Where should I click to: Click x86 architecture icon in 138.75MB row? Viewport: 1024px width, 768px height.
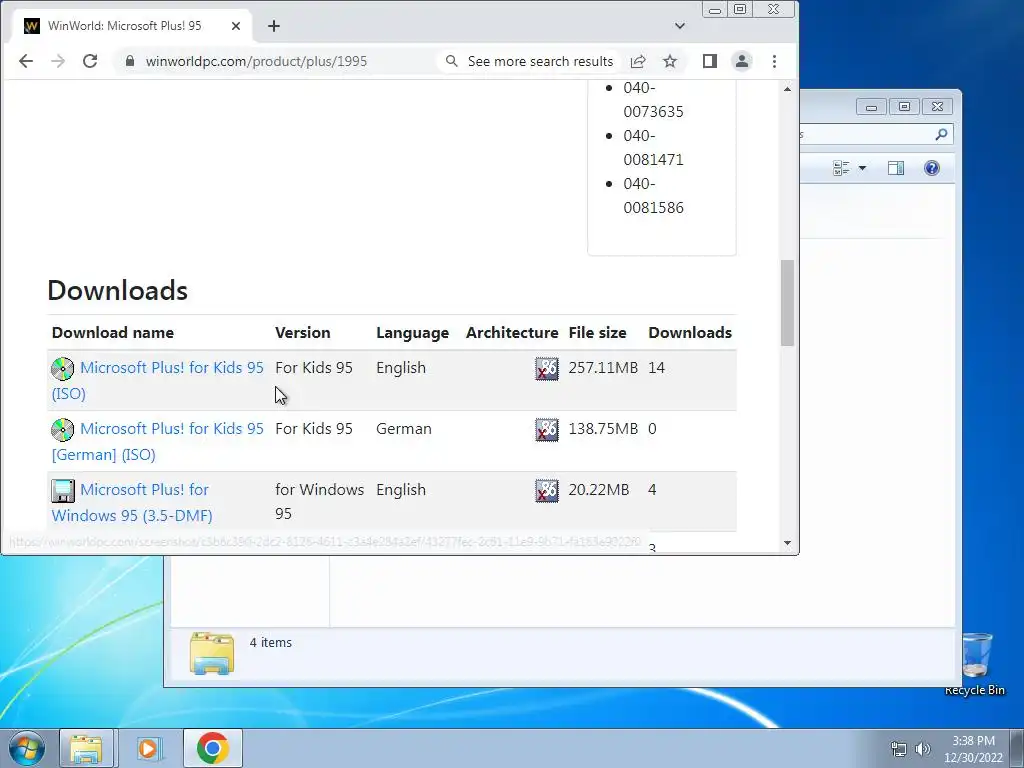(547, 430)
